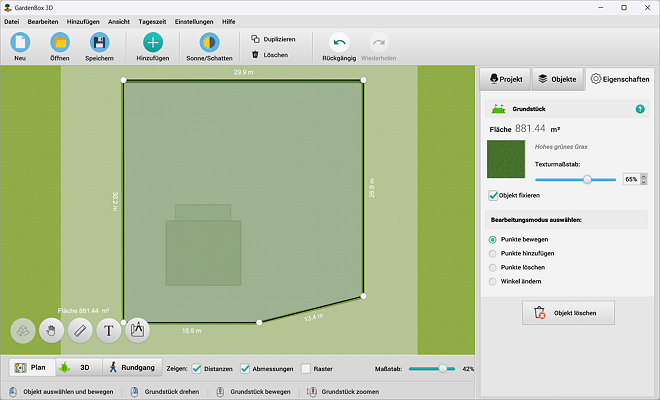Switch to Plan view
660x400 pixels.
32,368
